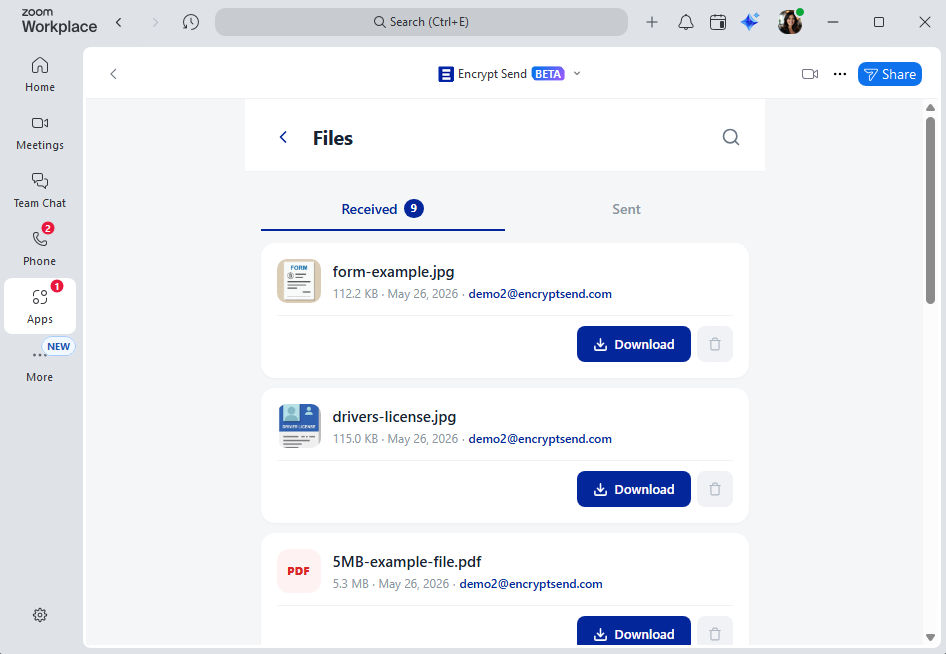Open the settings gear in sidebar
946x654 pixels.
pyautogui.click(x=40, y=615)
